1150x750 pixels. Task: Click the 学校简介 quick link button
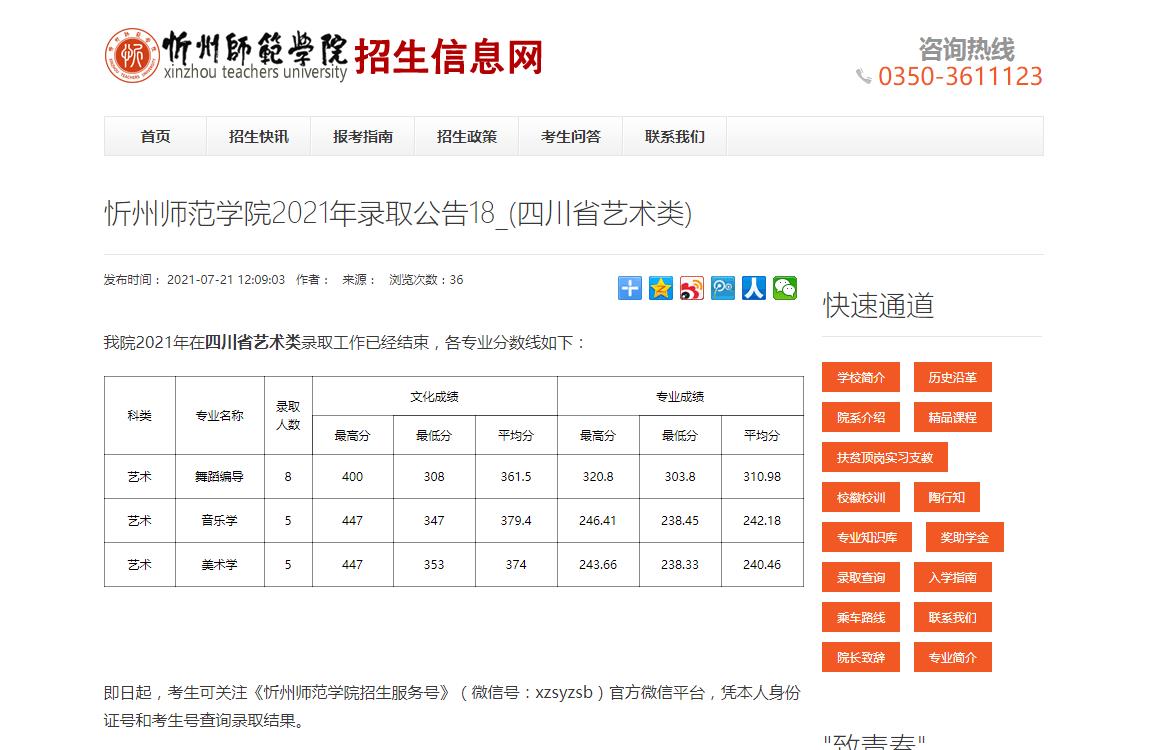[x=861, y=378]
